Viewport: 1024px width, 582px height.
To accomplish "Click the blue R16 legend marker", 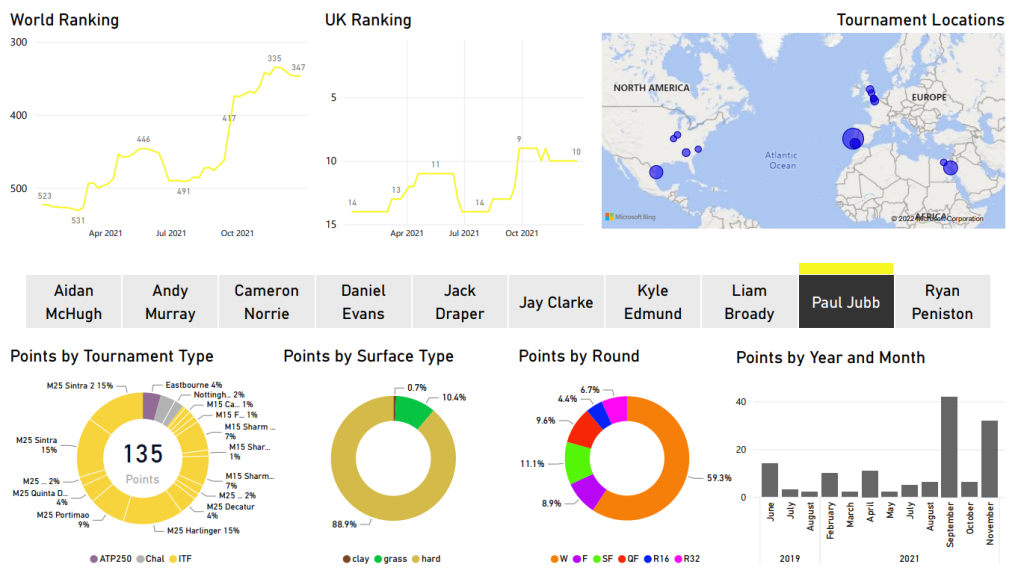I will pos(651,558).
